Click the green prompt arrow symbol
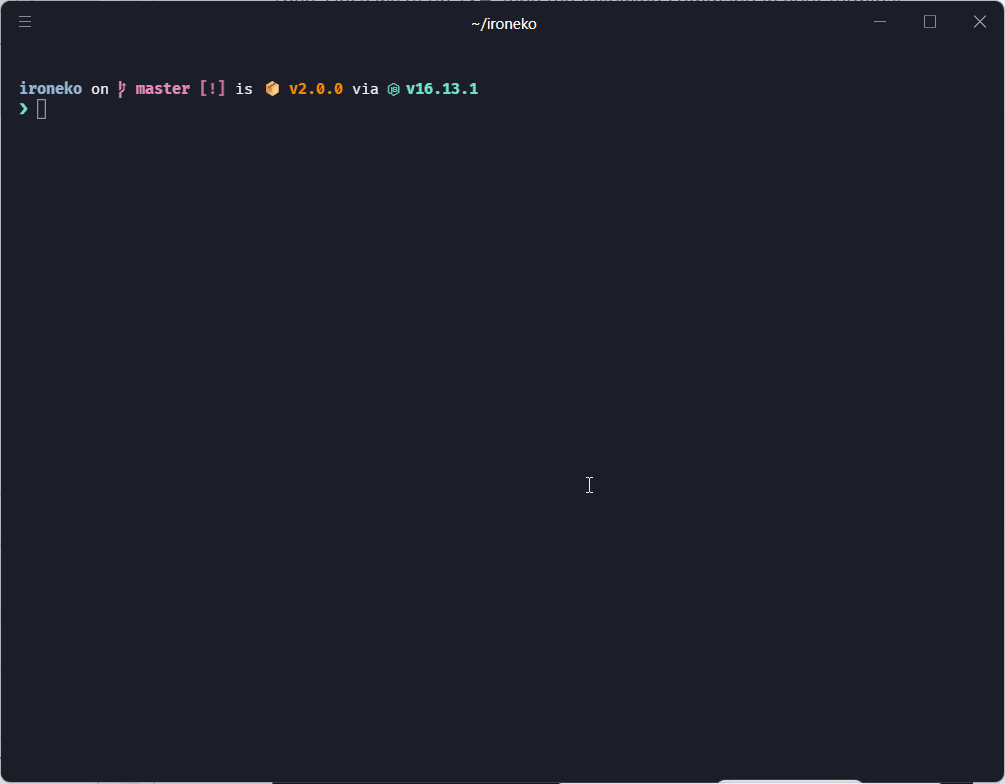The image size is (1005, 784). (x=24, y=109)
